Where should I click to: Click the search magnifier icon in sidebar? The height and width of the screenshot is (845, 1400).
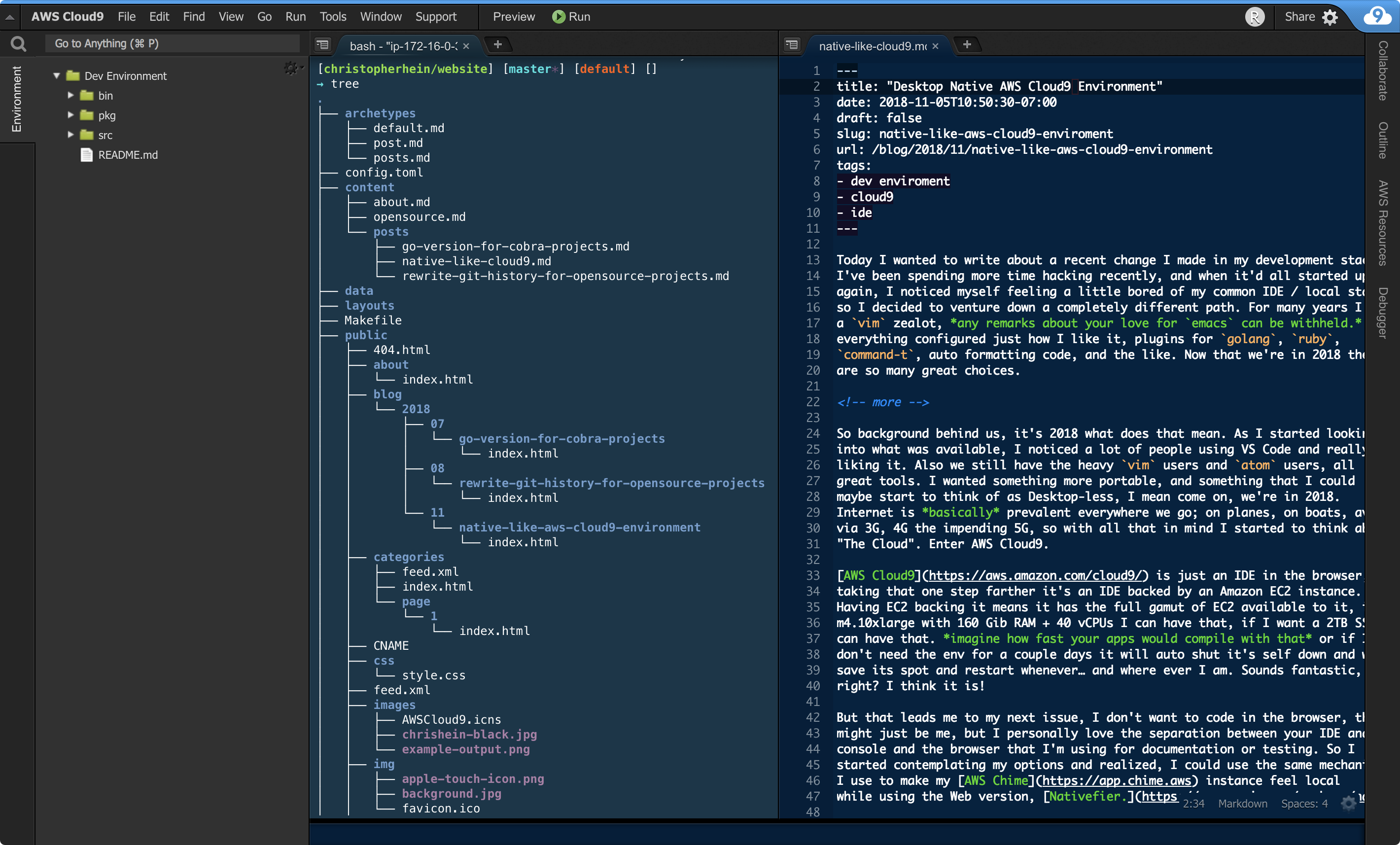(18, 44)
